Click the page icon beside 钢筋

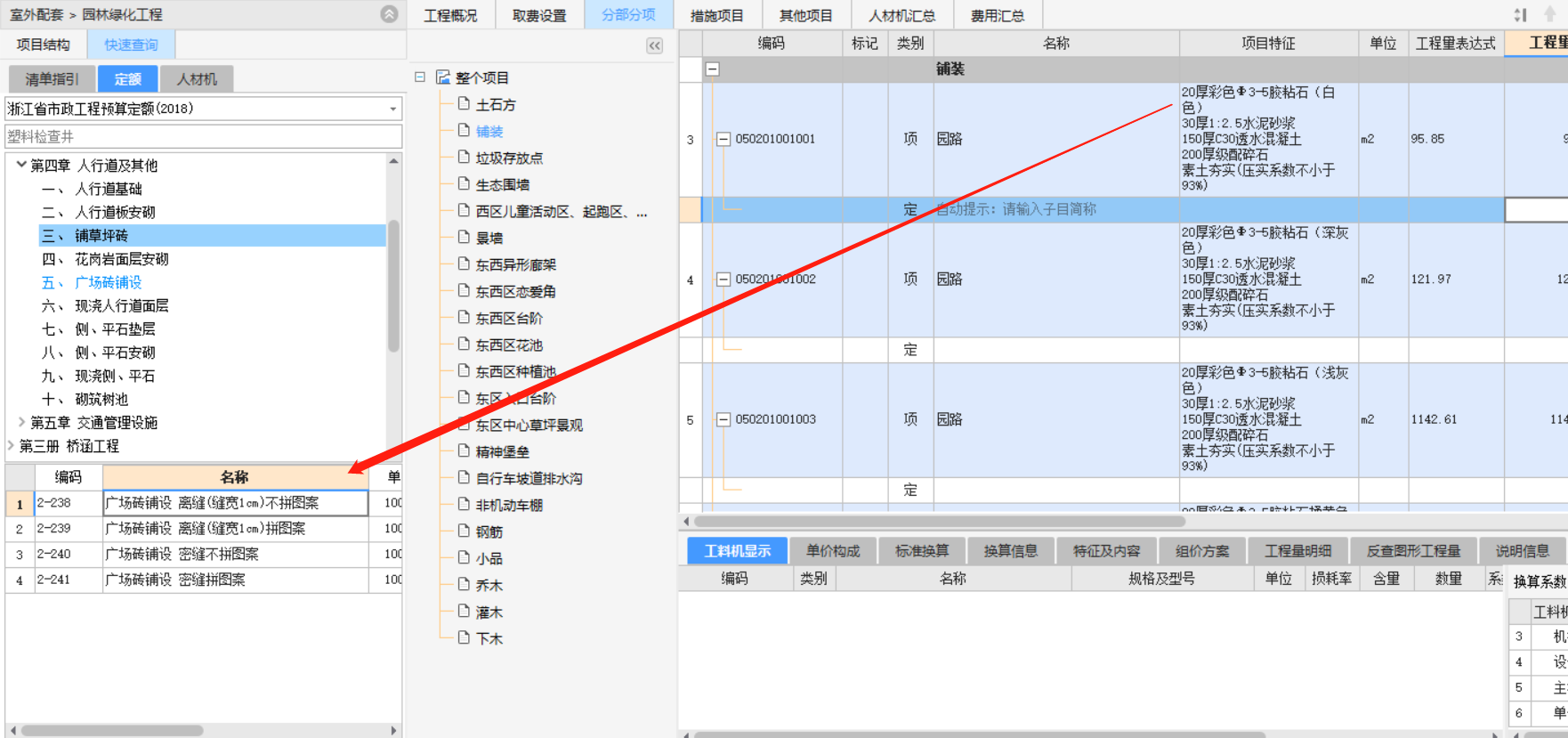tap(464, 531)
